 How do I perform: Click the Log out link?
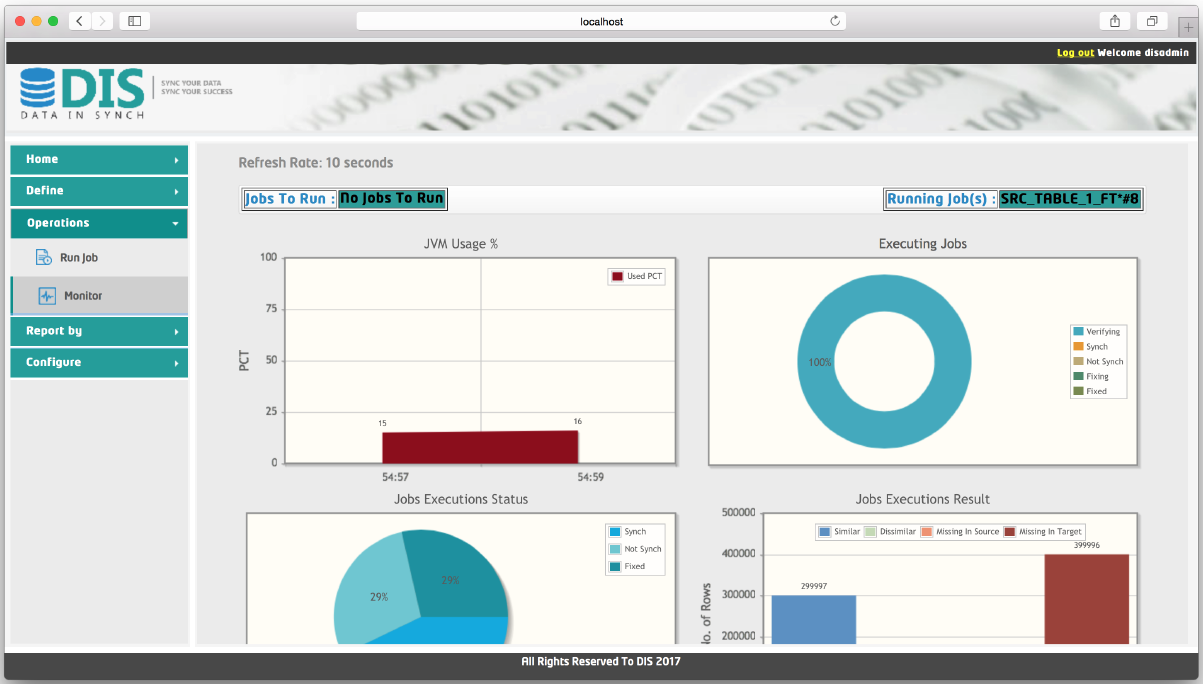1075,52
